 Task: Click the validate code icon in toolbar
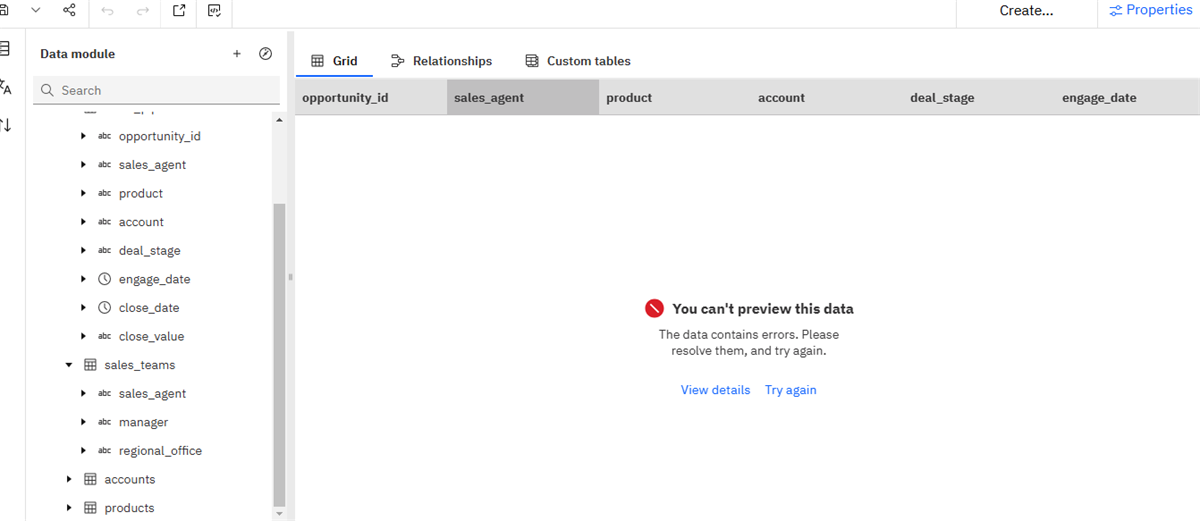215,10
